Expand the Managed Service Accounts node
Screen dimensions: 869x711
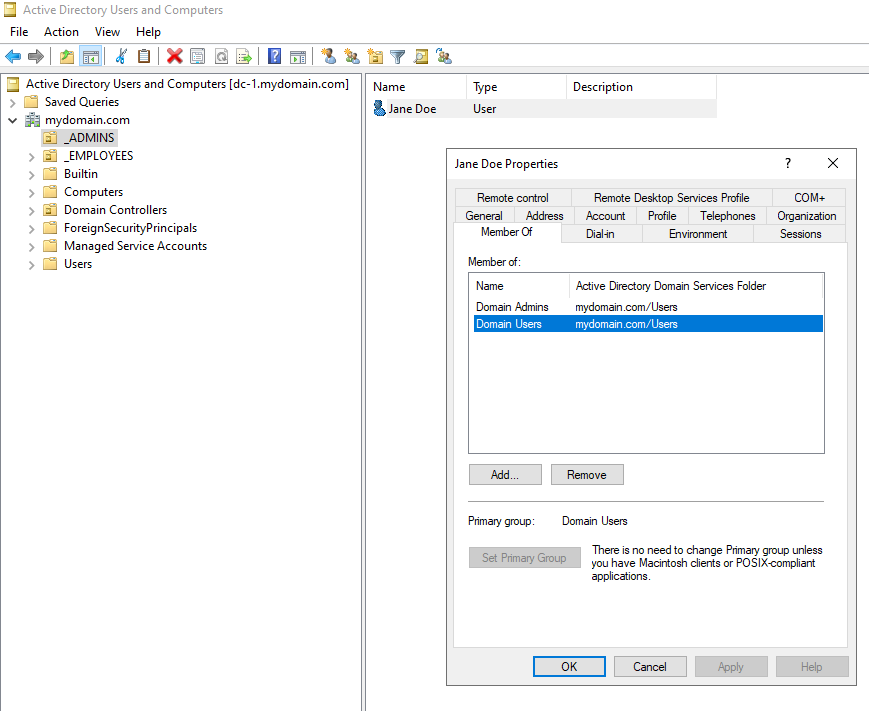tap(32, 247)
